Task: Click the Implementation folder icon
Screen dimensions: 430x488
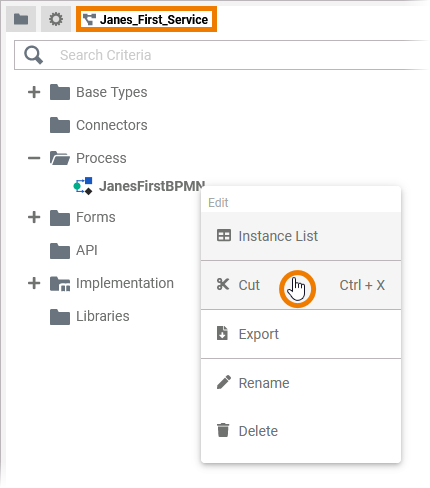Action: 60,284
